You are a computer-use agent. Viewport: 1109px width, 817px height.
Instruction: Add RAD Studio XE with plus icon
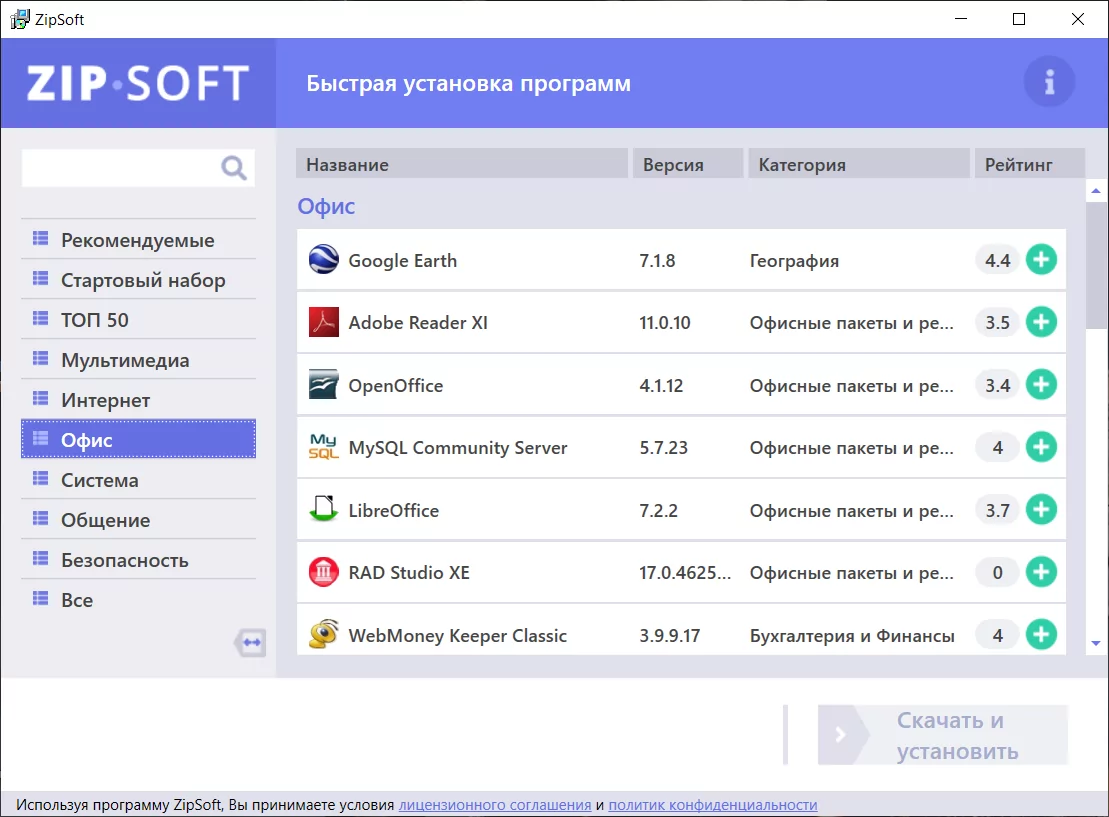(1041, 572)
